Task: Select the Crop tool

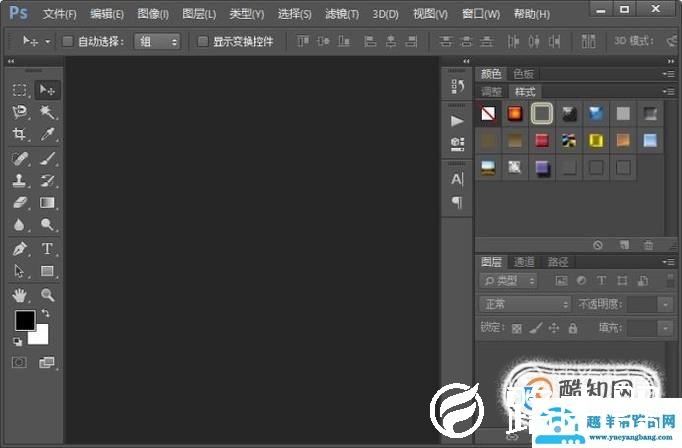Action: tap(20, 134)
